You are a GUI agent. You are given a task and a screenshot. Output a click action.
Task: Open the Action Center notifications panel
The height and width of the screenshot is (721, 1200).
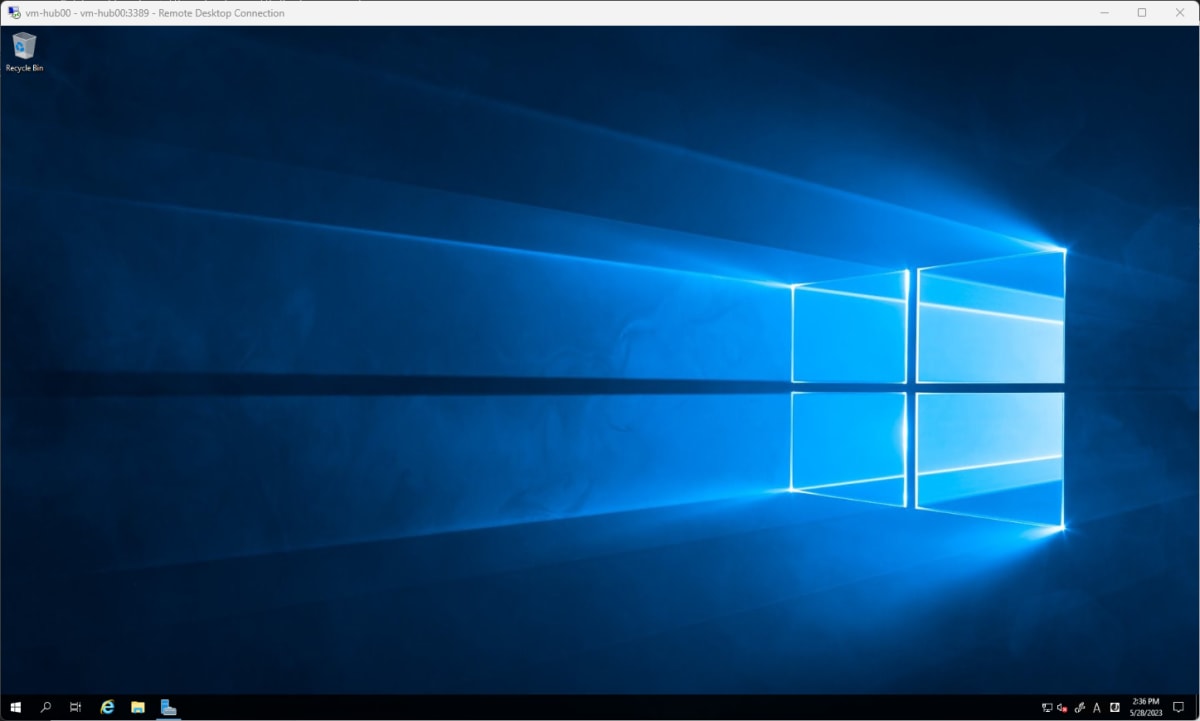1178,708
